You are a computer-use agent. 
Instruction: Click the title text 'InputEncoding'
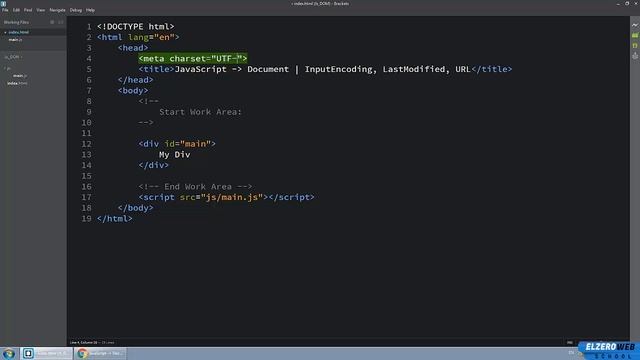tap(338, 69)
